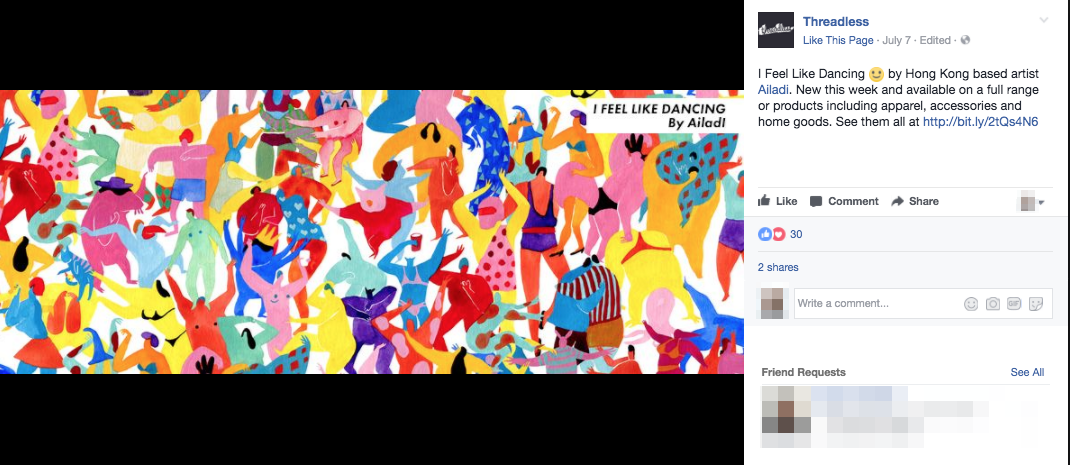Click the Write a comment field
Screen dimensions: 1070x465
[x=877, y=303]
